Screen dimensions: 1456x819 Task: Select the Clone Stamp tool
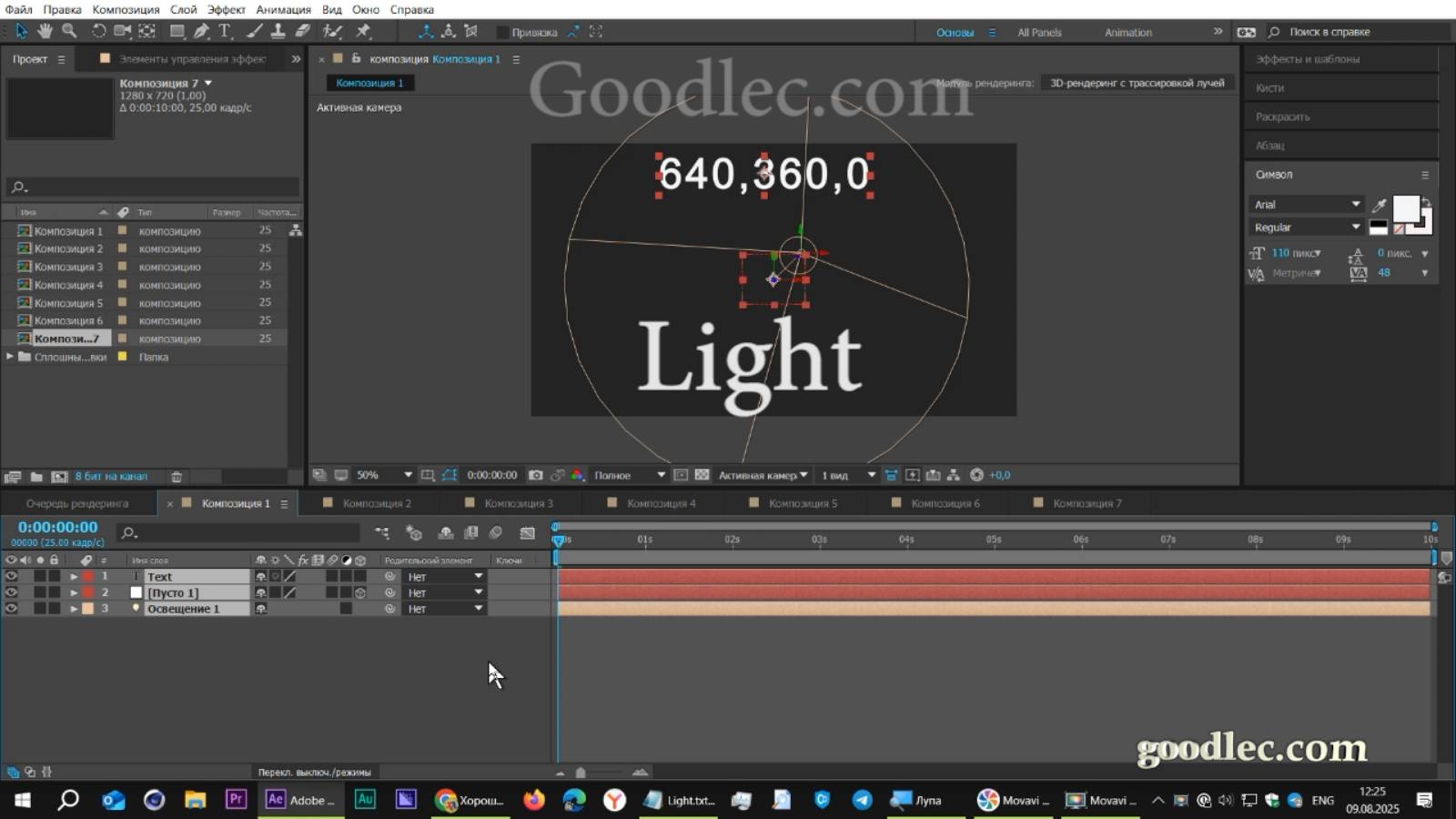[x=278, y=31]
